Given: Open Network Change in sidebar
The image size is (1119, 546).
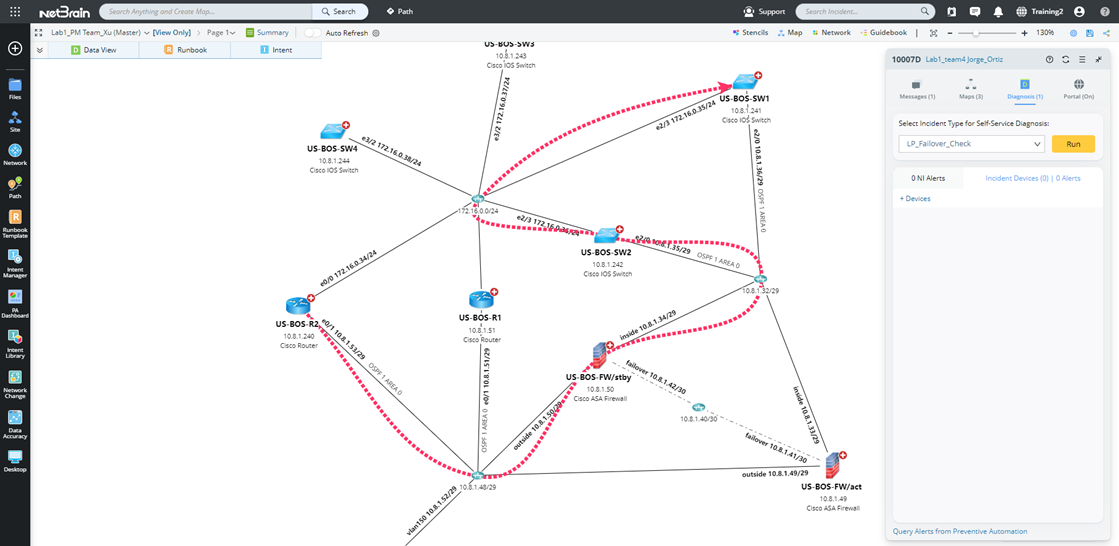Looking at the screenshot, I should point(15,384).
